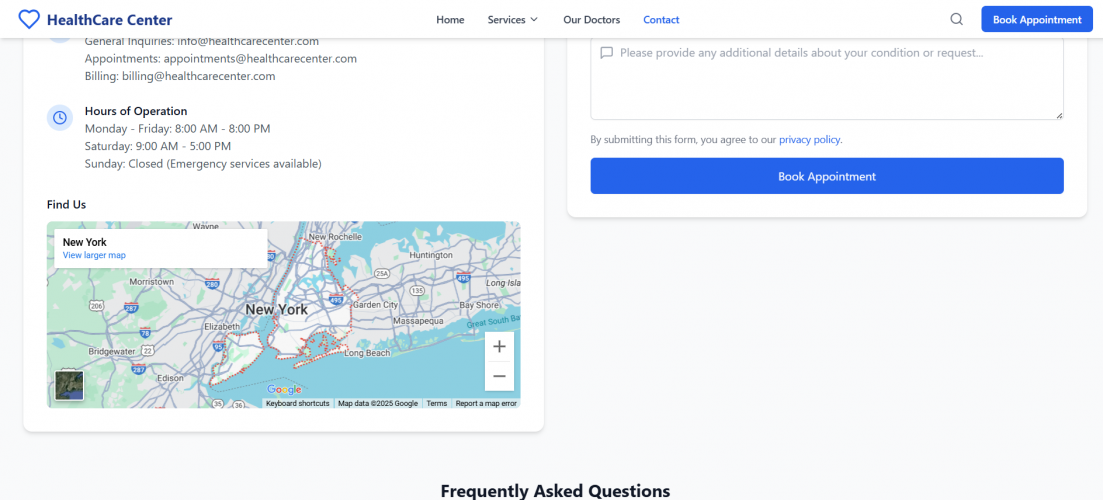Click the Google logo on map
Screen dimensions: 1103x500
pyautogui.click(x=284, y=389)
